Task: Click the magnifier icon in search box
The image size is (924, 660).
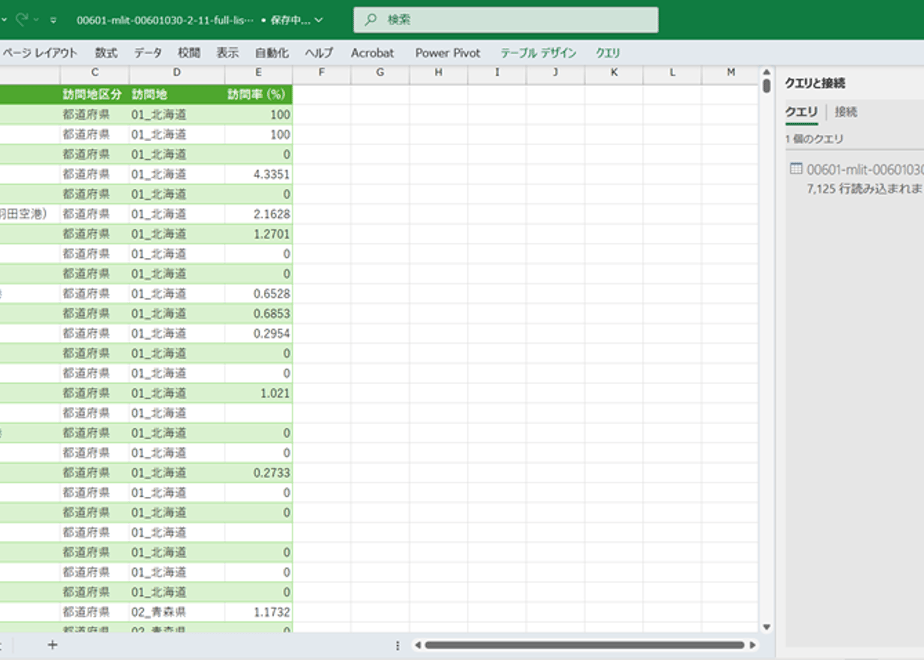Action: [370, 20]
